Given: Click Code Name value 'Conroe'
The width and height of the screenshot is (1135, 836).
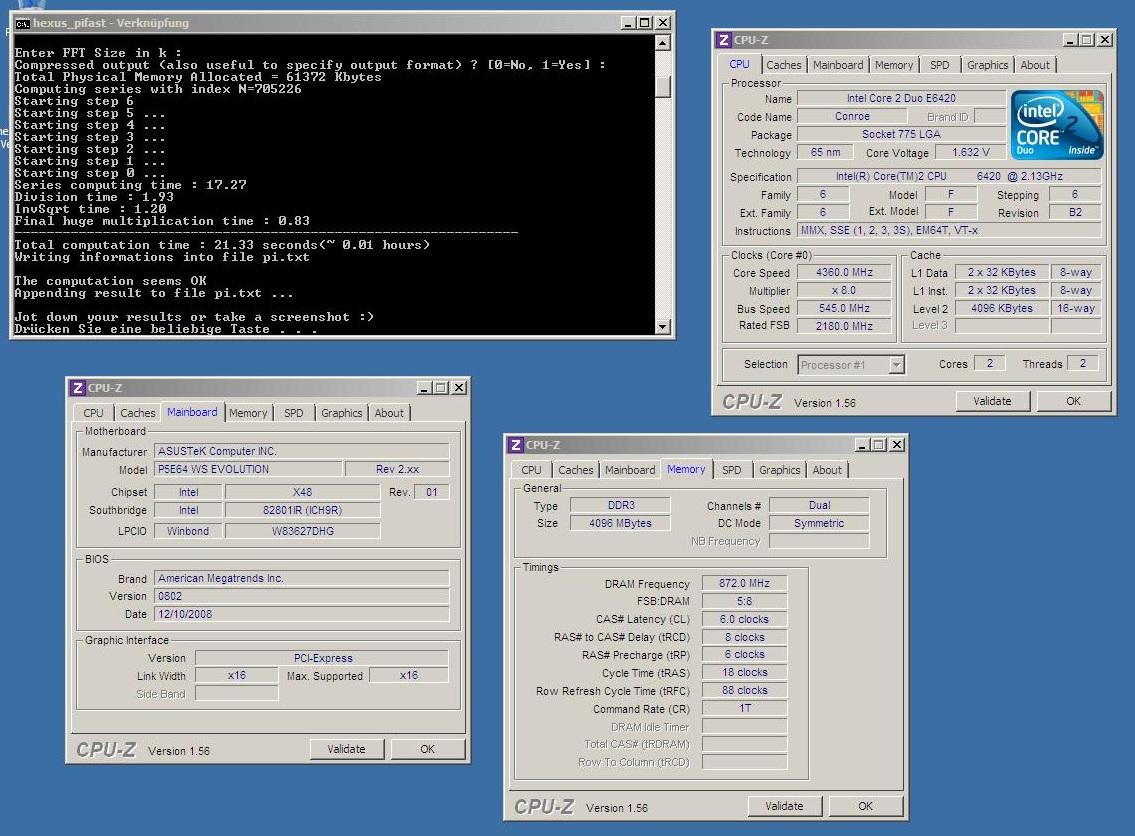Looking at the screenshot, I should tap(852, 117).
